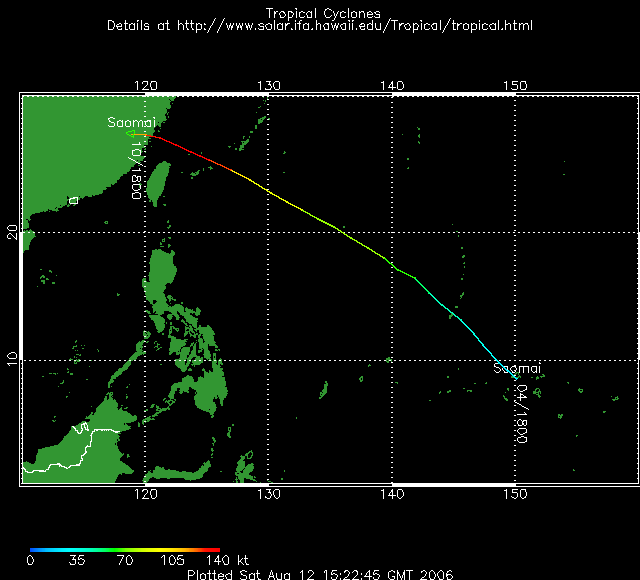Screen dimensions: 640x580
Task: Click the Saomai label near the China coast
Action: click(x=128, y=122)
